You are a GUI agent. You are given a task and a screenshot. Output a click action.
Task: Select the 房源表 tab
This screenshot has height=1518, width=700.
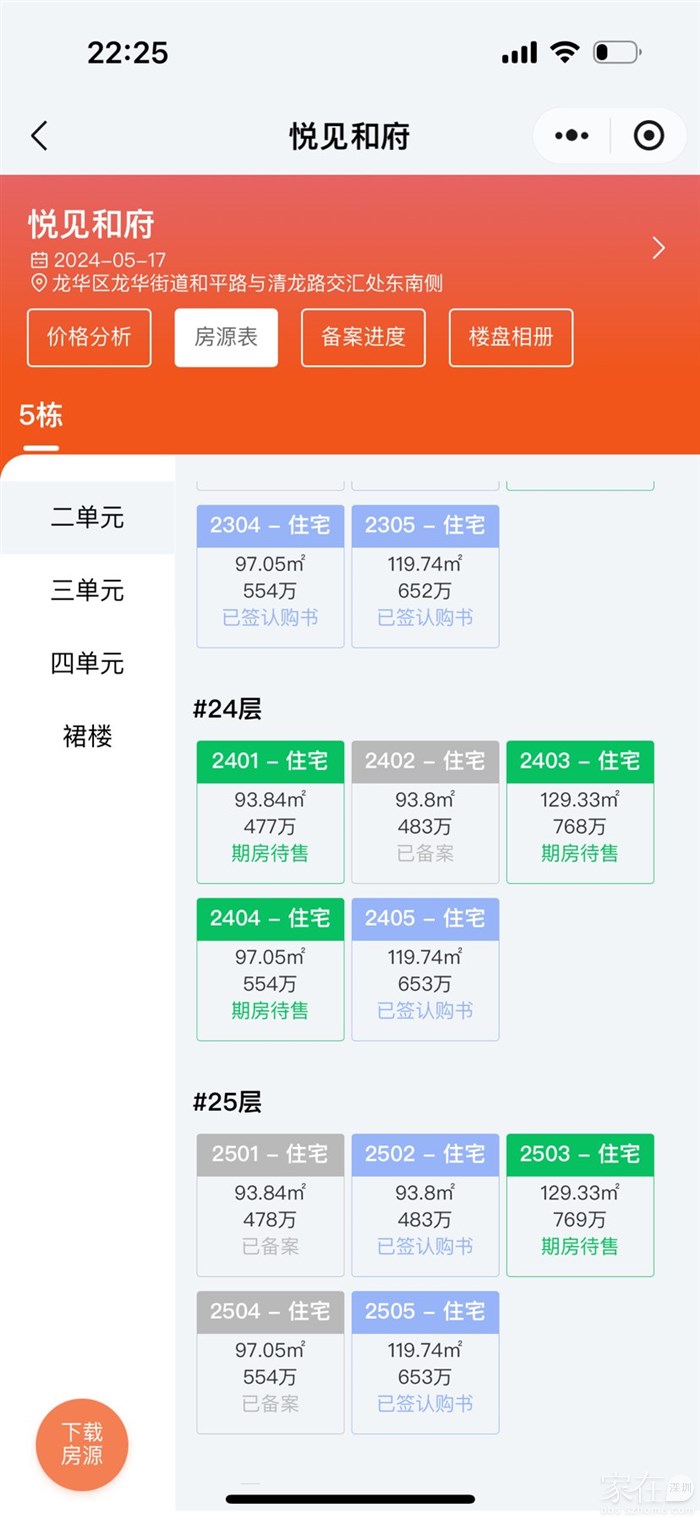226,337
